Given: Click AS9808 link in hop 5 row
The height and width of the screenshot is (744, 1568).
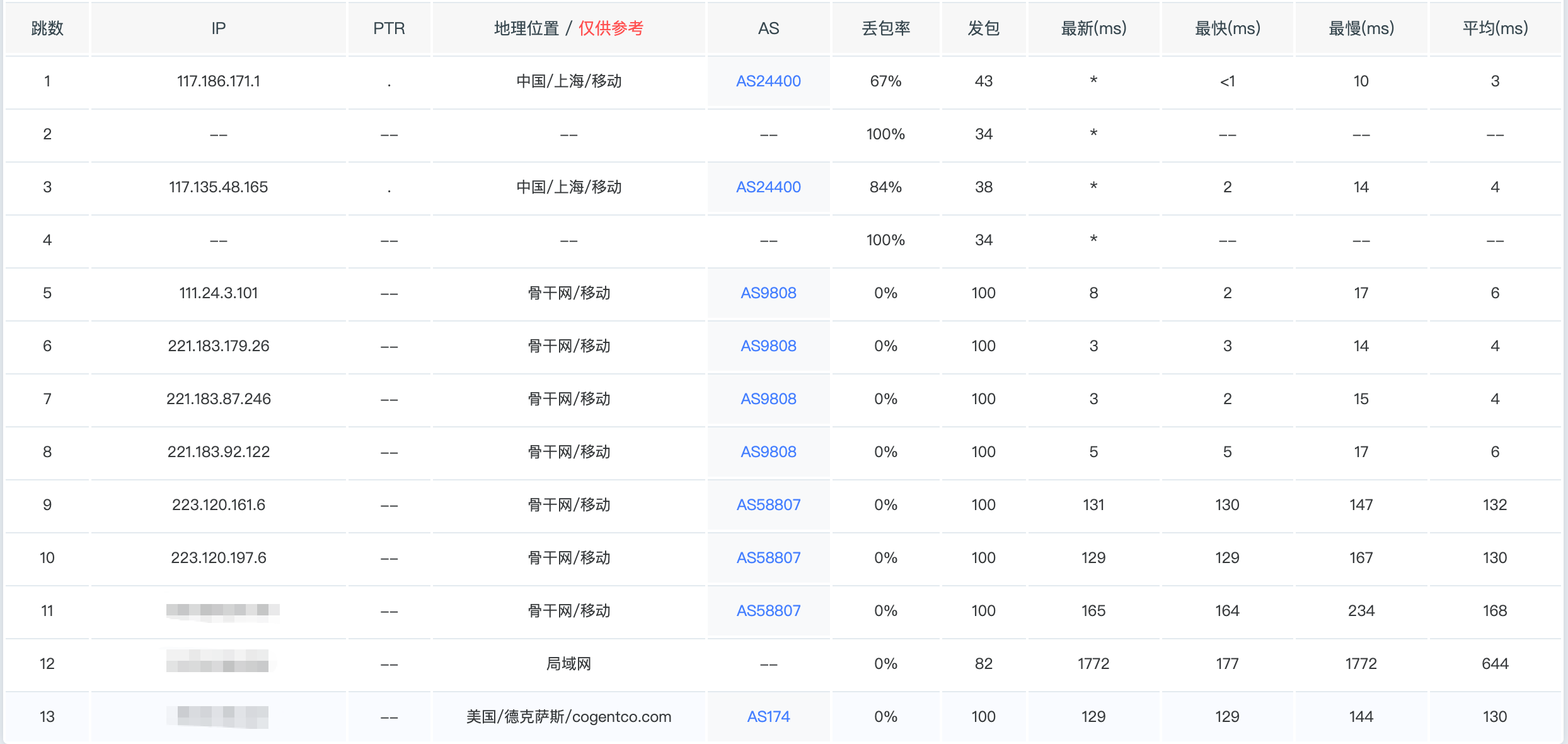Looking at the screenshot, I should point(768,293).
